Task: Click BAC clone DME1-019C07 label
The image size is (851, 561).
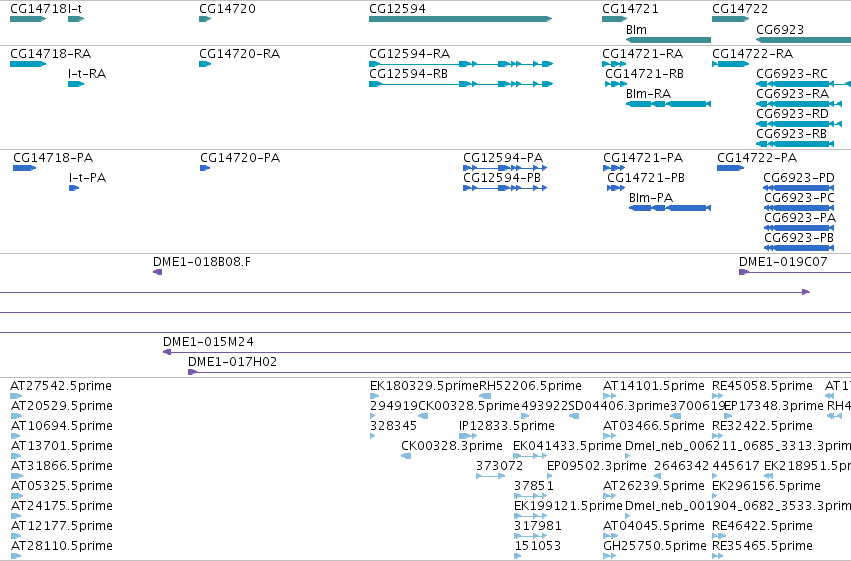Action: click(783, 262)
